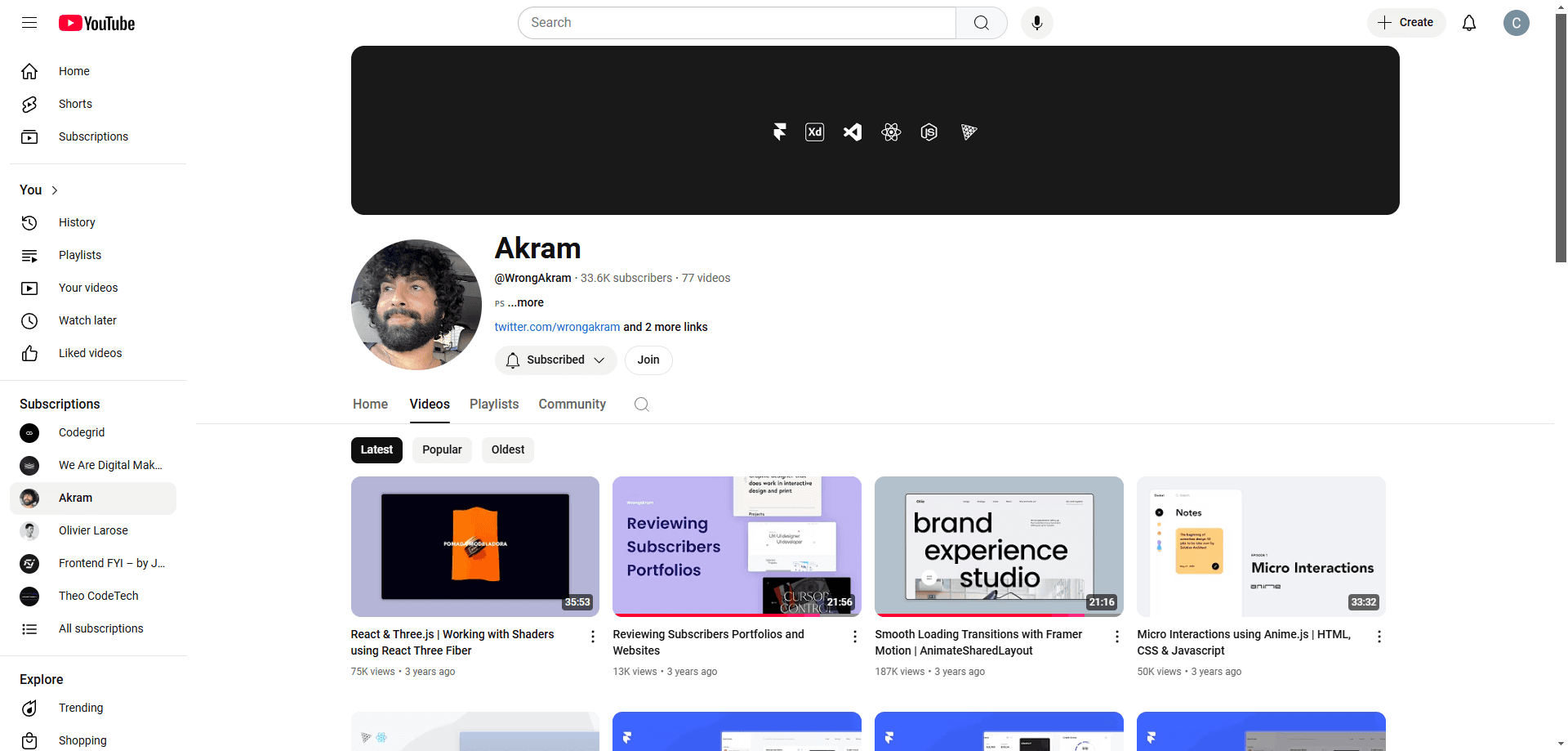Open React & Three.js video thumbnail
The width and height of the screenshot is (1568, 751).
coord(475,547)
